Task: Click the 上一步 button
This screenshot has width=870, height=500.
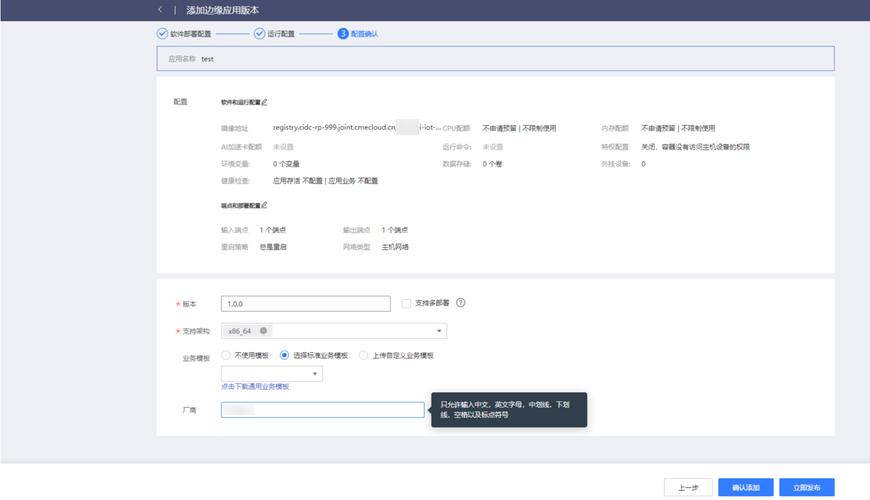Action: coord(688,487)
